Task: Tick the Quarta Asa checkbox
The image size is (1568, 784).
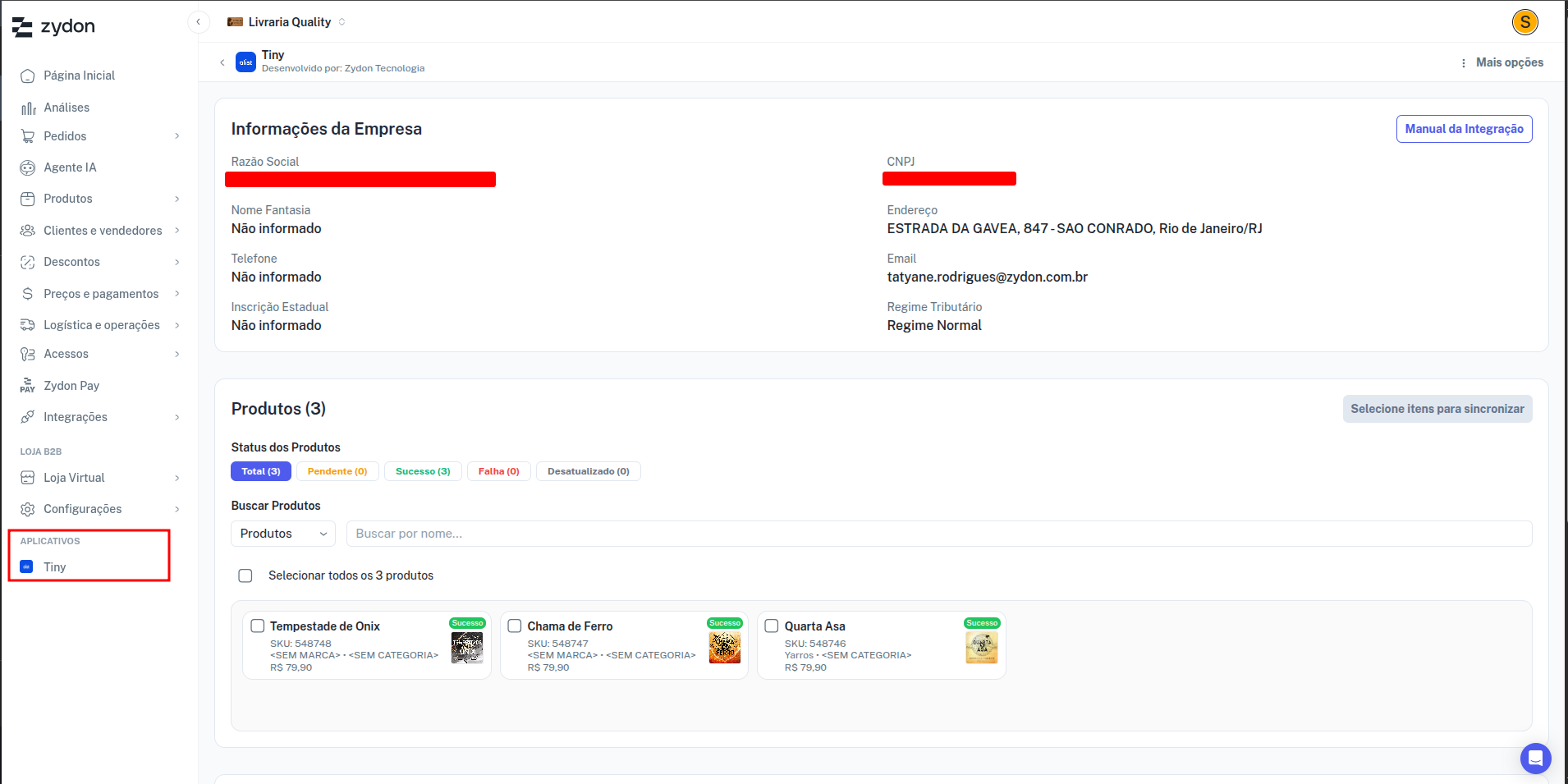Action: 772,626
